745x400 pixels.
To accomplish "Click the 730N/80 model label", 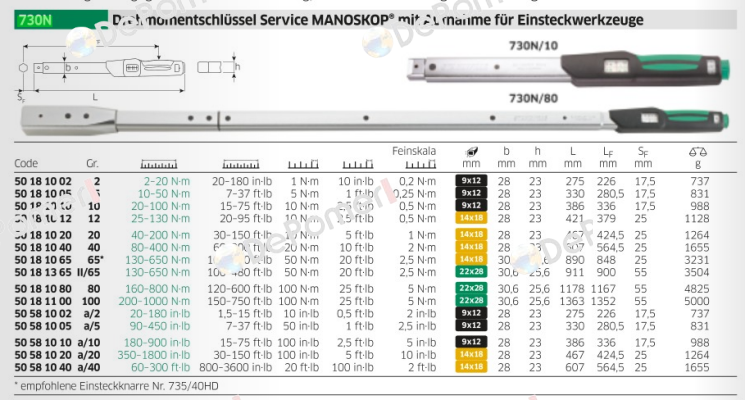I will pyautogui.click(x=533, y=98).
